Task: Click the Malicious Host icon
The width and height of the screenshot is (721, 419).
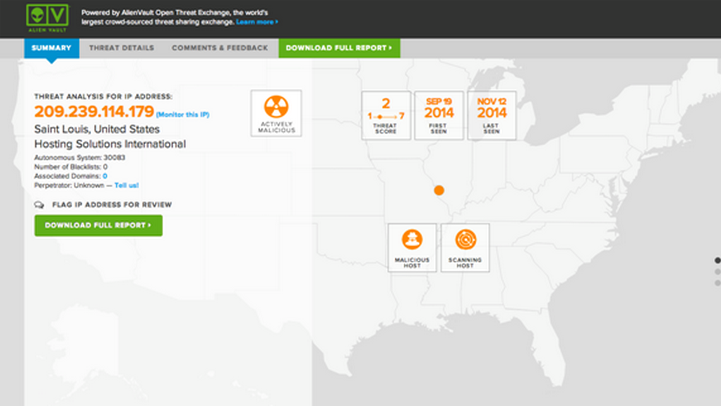Action: (x=412, y=240)
